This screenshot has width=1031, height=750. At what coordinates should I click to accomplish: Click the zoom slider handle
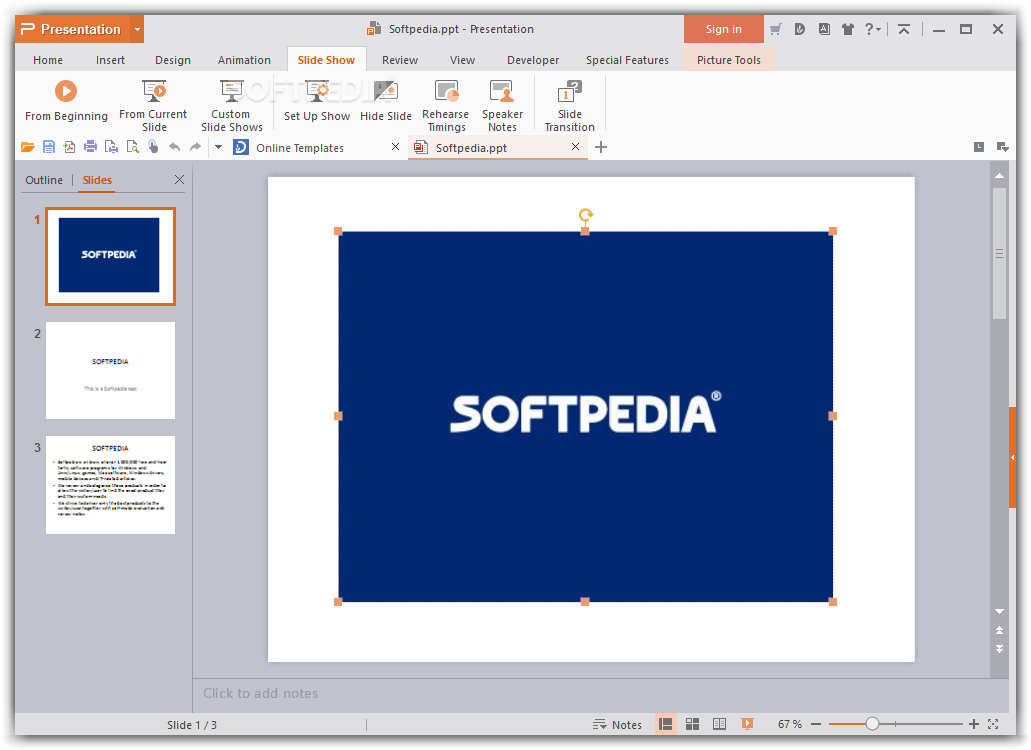coord(872,724)
